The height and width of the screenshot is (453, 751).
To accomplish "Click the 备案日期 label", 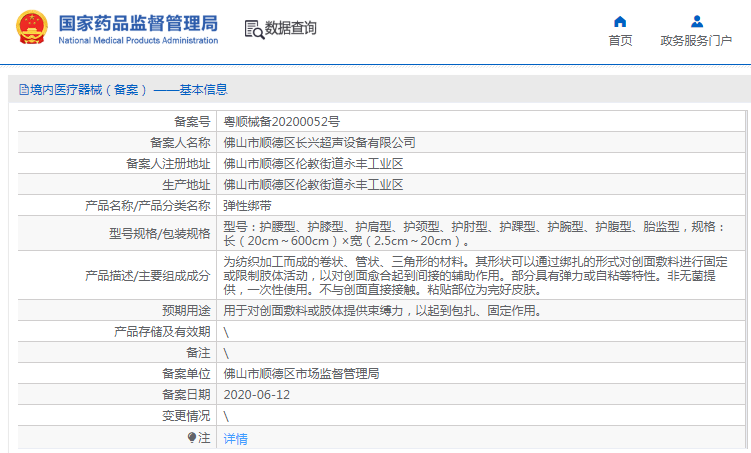I will (x=186, y=395).
